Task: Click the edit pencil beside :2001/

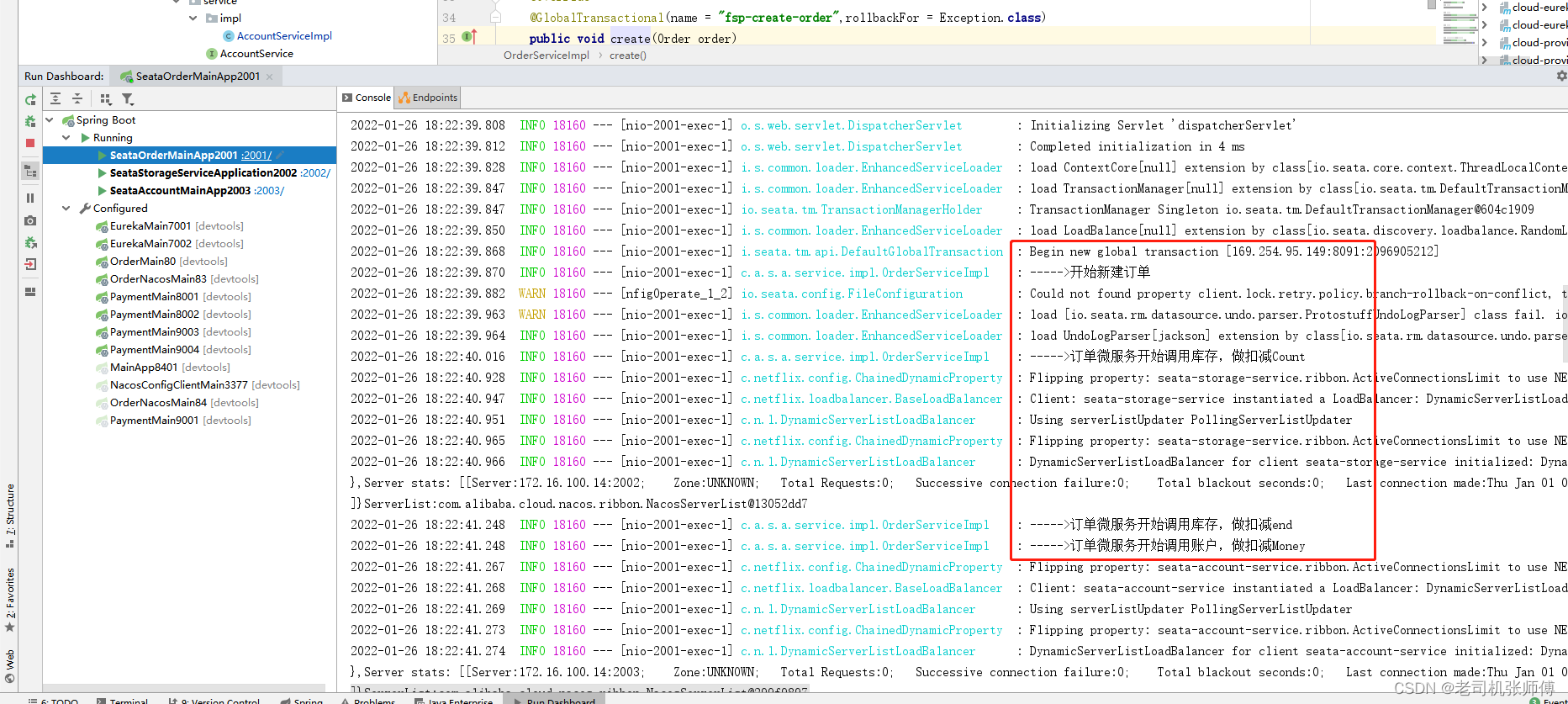Action: (280, 156)
